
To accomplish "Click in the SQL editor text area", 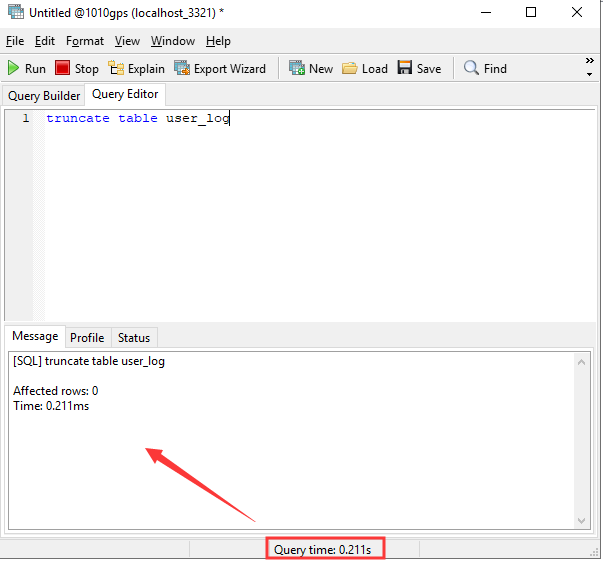I will click(x=319, y=215).
